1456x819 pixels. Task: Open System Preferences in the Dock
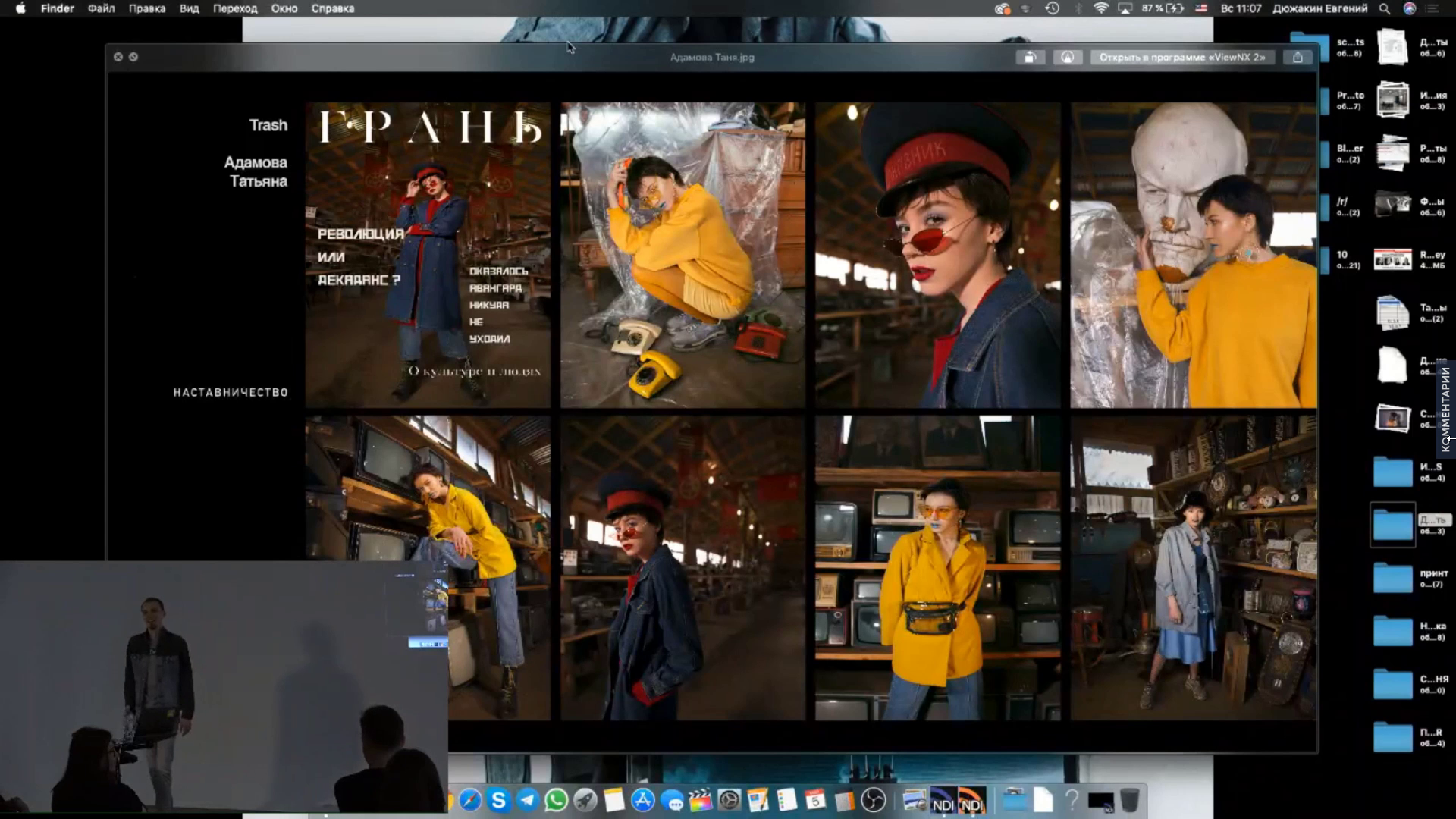click(729, 800)
